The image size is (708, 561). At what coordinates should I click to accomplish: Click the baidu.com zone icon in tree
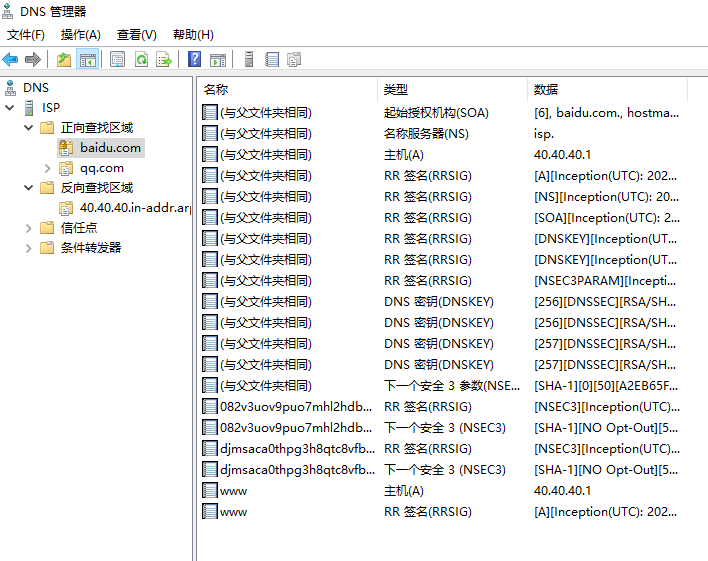point(66,148)
